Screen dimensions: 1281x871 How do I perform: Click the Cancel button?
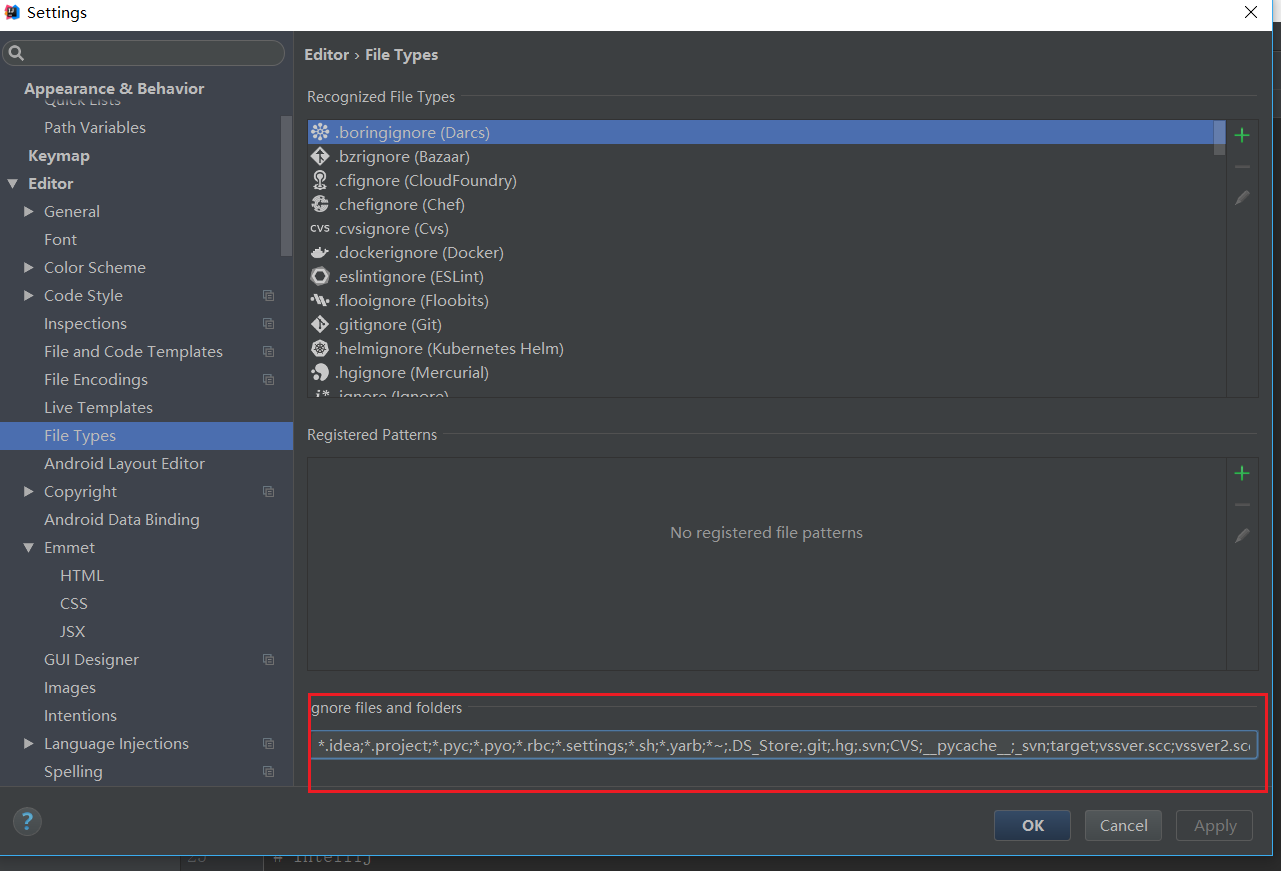(x=1123, y=825)
